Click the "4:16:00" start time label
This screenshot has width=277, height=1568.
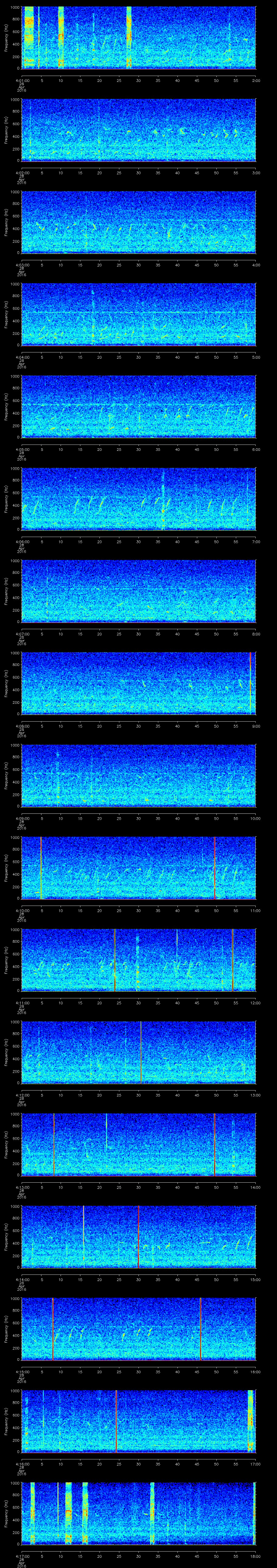click(22, 1464)
